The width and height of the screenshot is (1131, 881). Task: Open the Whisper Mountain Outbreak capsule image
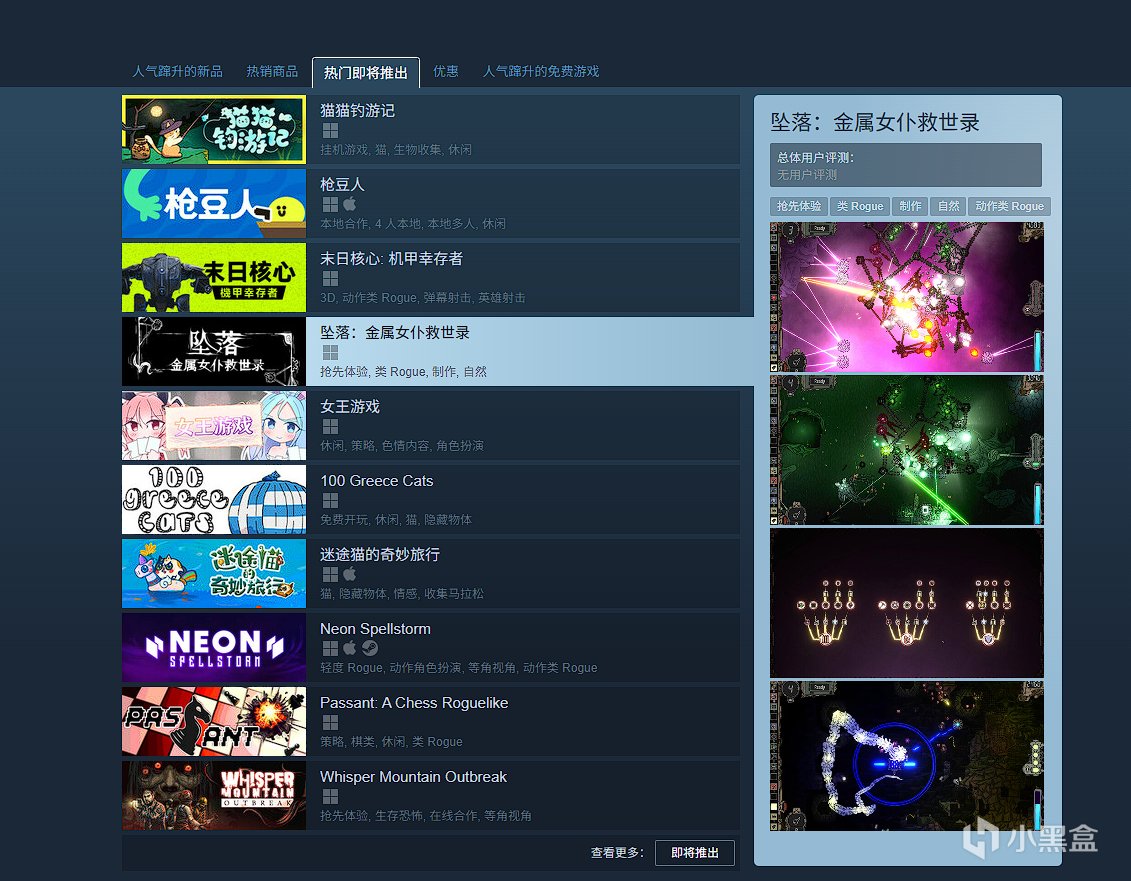[214, 795]
